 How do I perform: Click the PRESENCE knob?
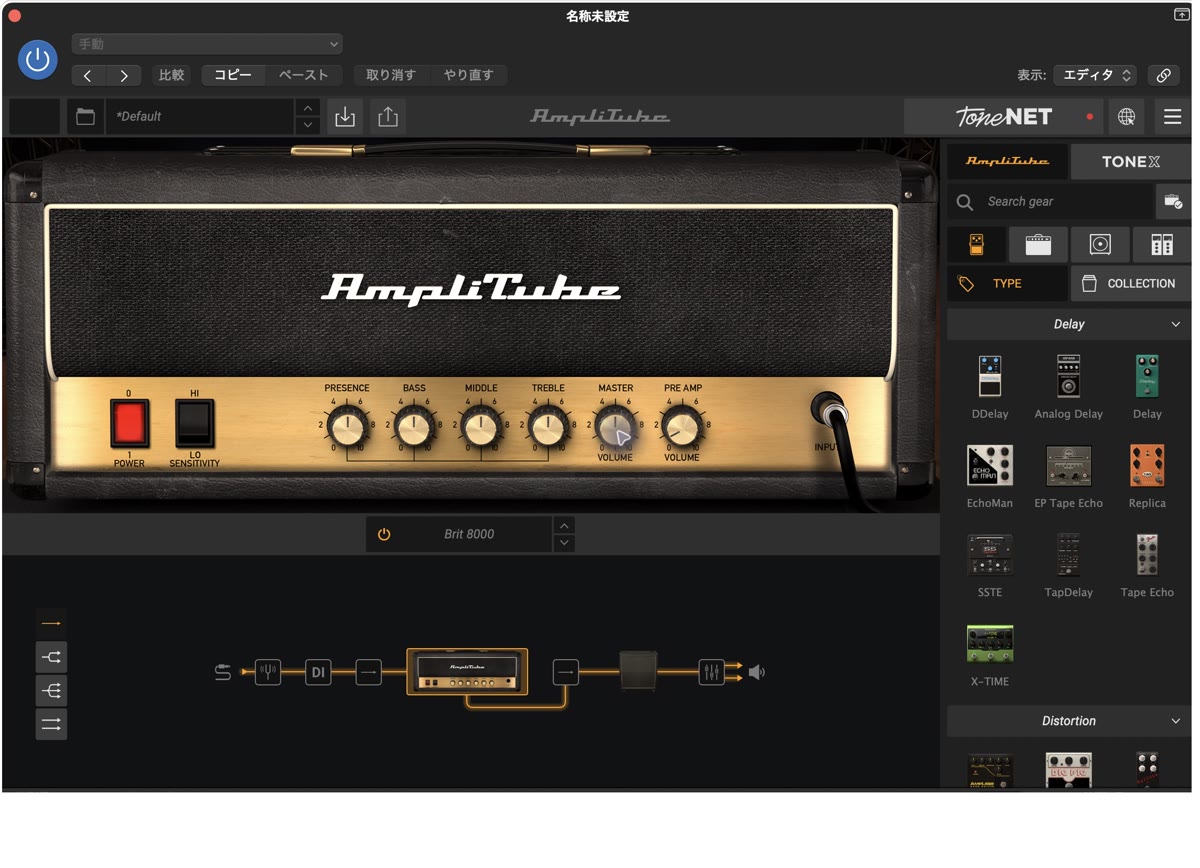(347, 428)
